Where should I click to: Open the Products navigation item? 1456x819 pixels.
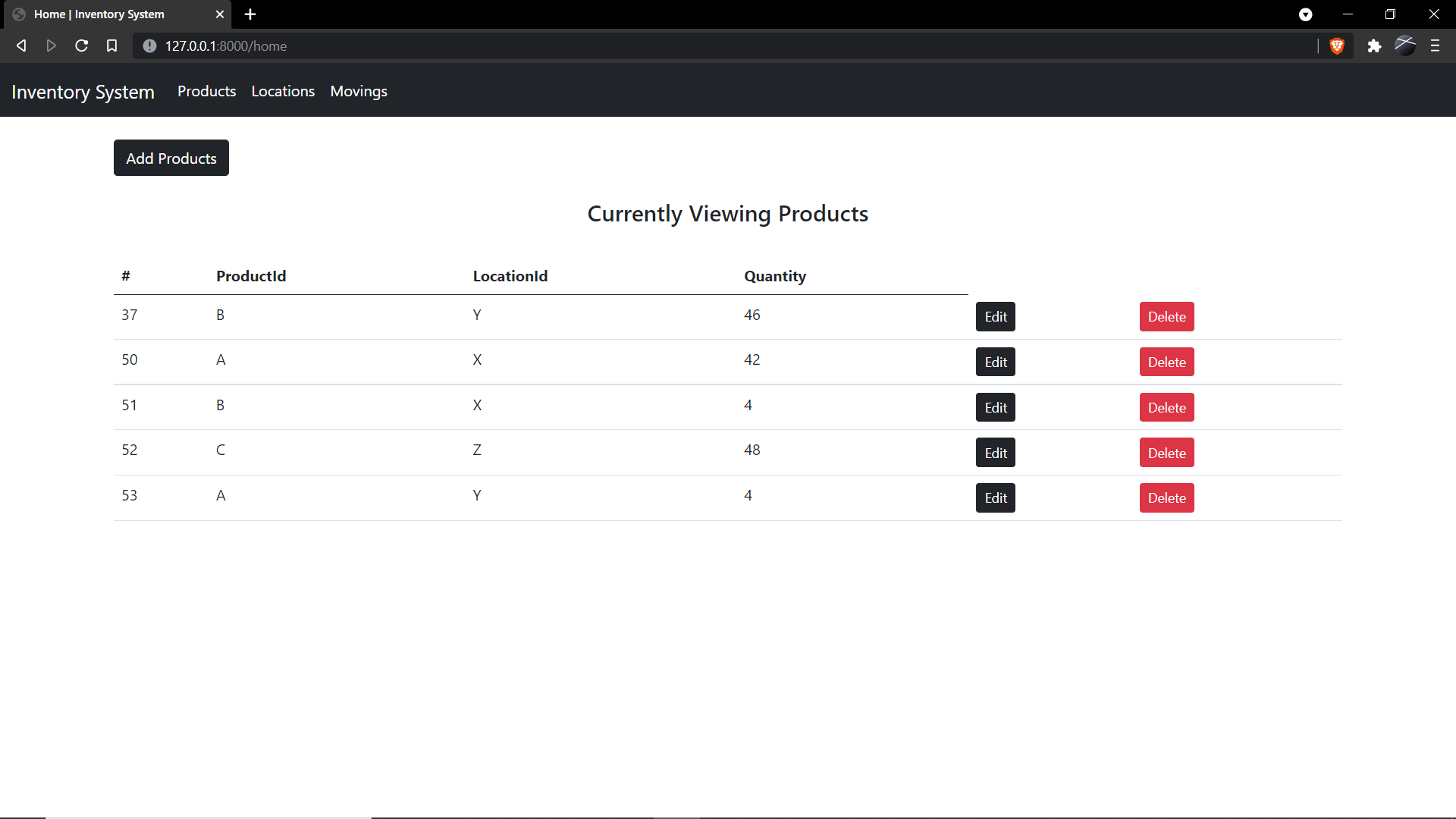click(x=206, y=91)
